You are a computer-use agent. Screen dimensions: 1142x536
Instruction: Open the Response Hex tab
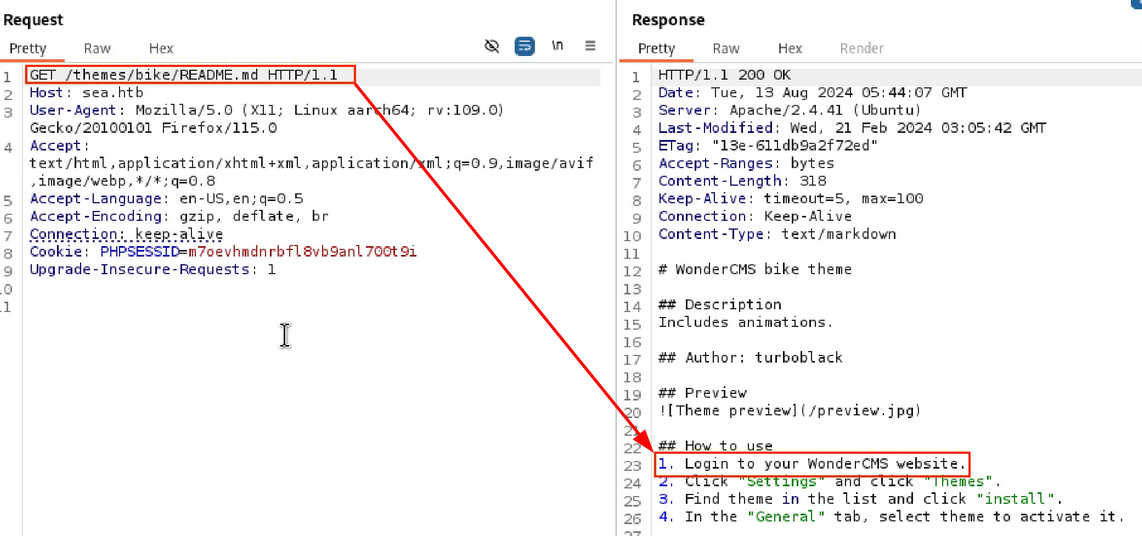tap(790, 48)
